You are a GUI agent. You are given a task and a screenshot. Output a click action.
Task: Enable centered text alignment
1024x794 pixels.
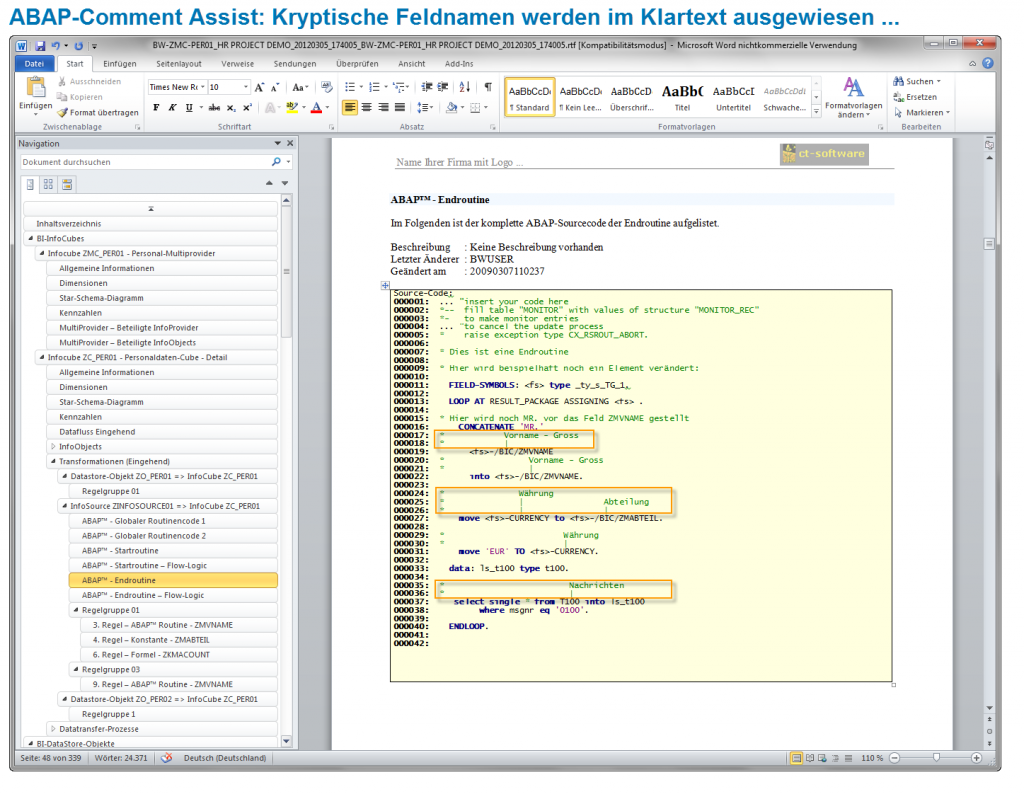pos(366,108)
